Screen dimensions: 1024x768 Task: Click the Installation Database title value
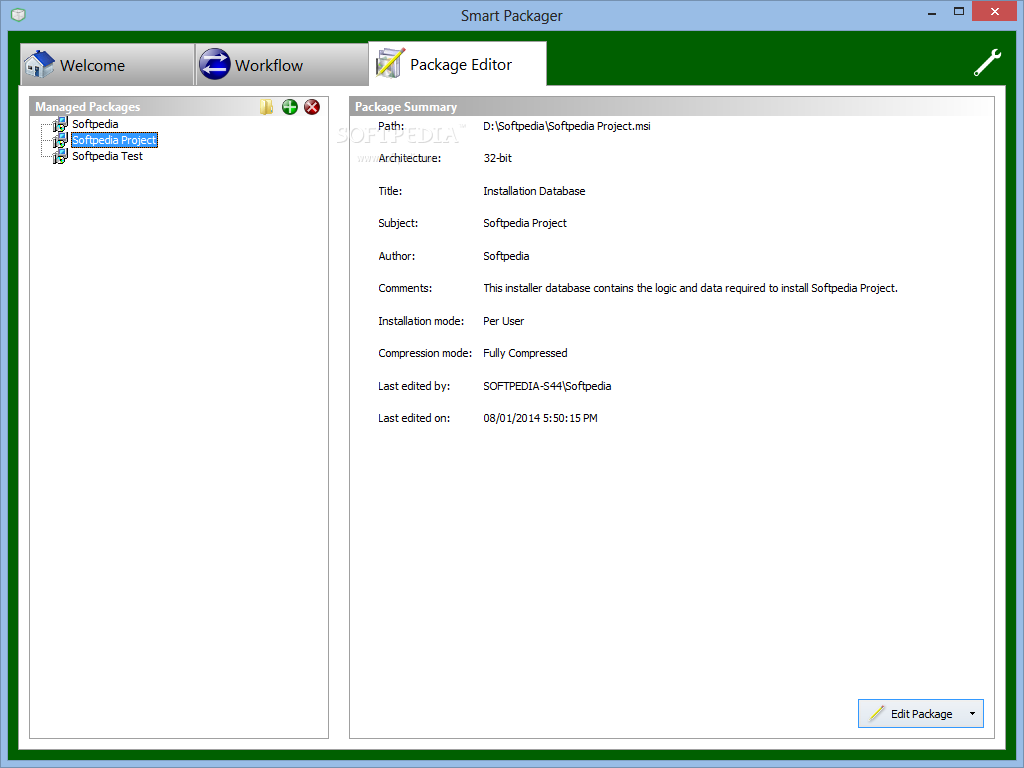[x=534, y=191]
